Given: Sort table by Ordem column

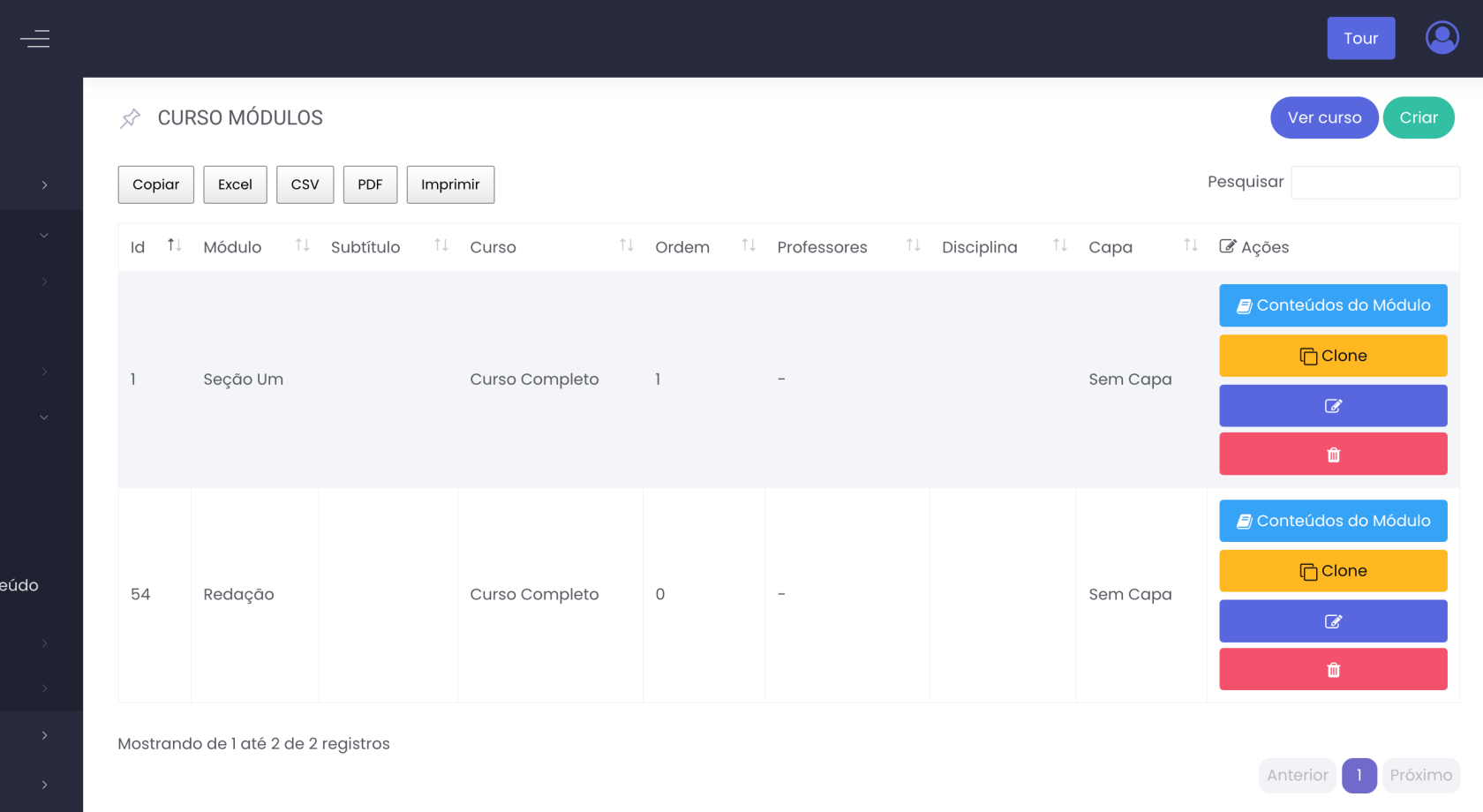Looking at the screenshot, I should pos(748,246).
